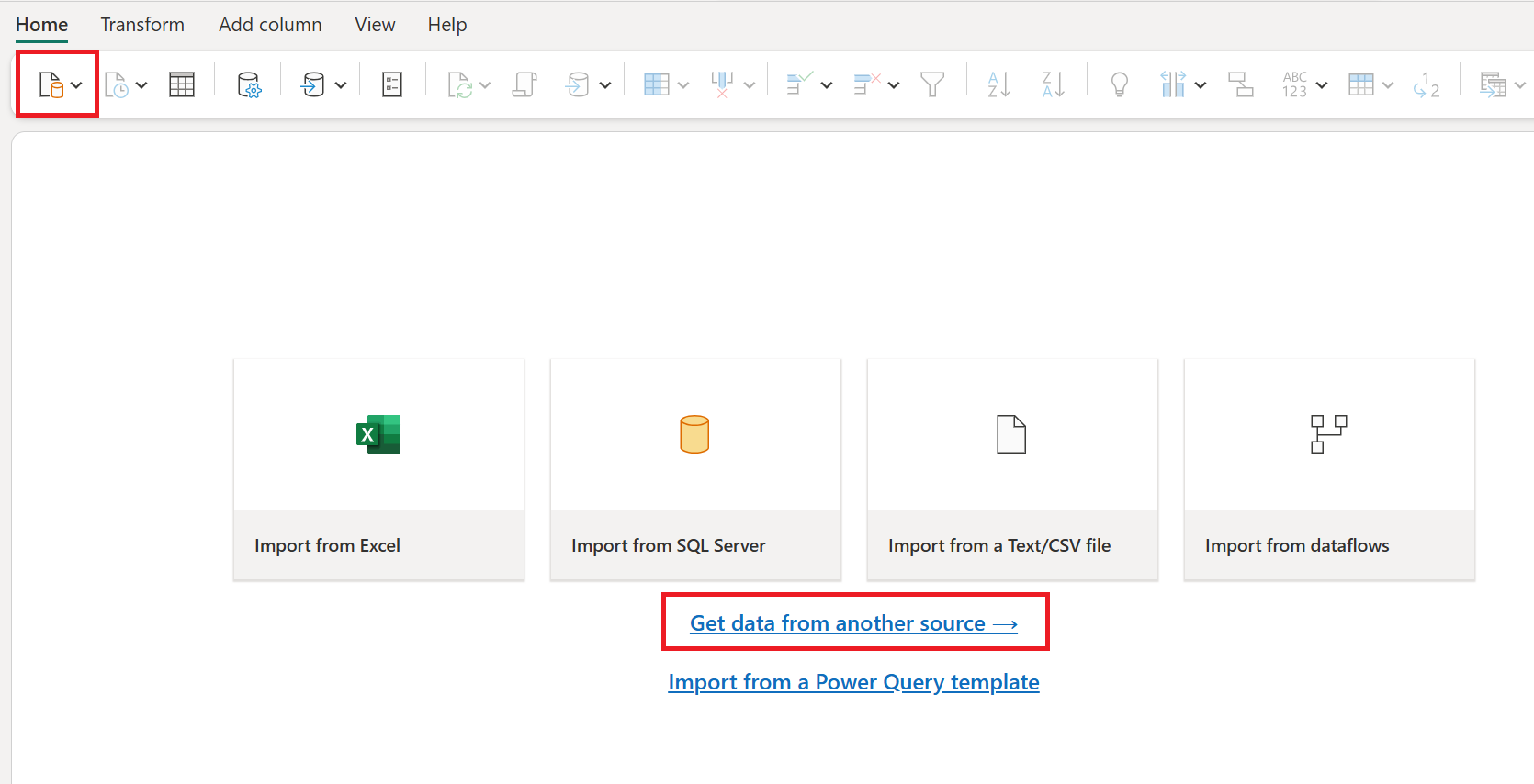Click the lightbulb icon in ribbon
This screenshot has height=784, width=1534.
coord(1119,85)
